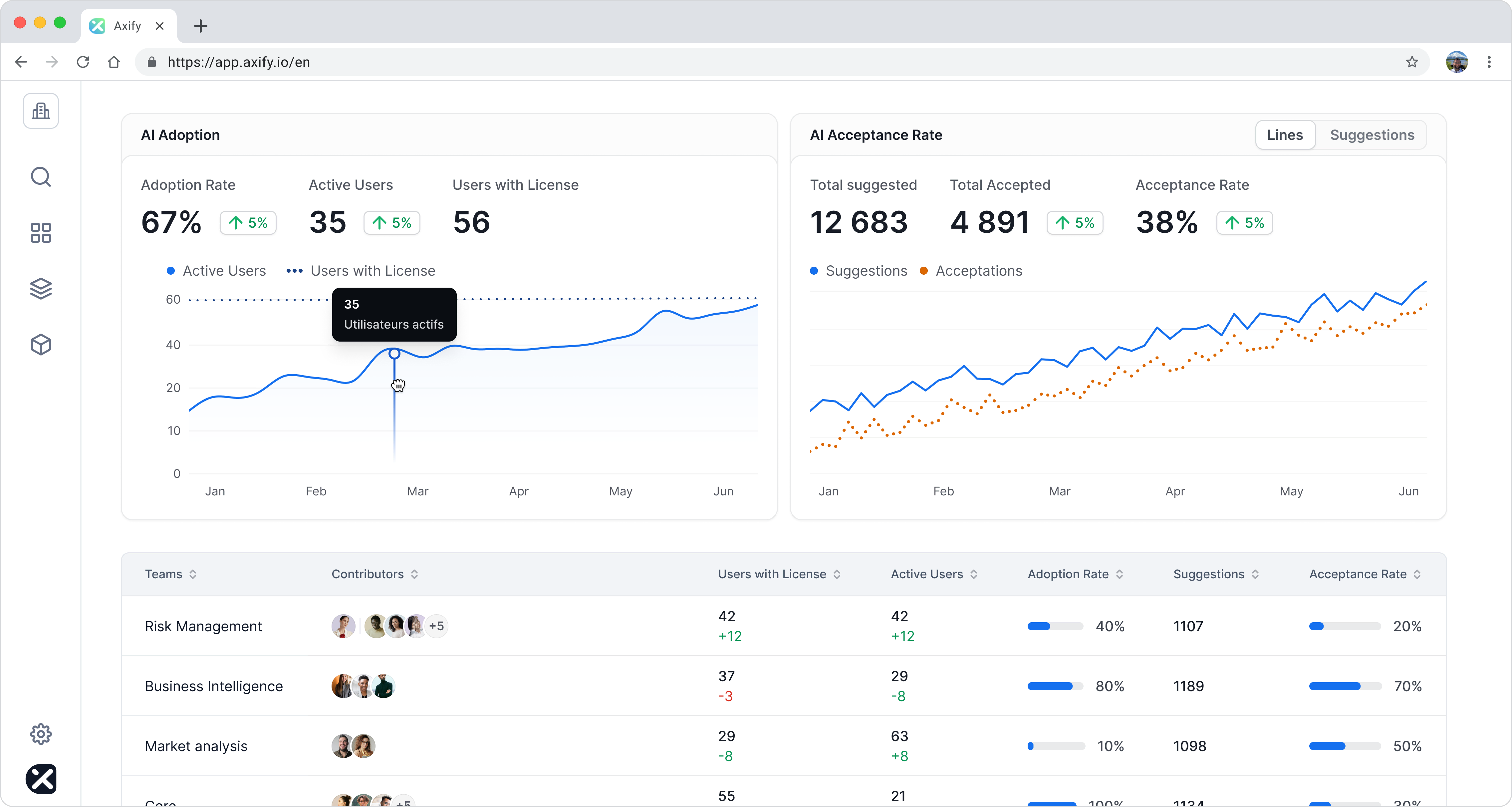Open the dashboard grid view icon
This screenshot has height=807, width=1512.
(x=41, y=232)
